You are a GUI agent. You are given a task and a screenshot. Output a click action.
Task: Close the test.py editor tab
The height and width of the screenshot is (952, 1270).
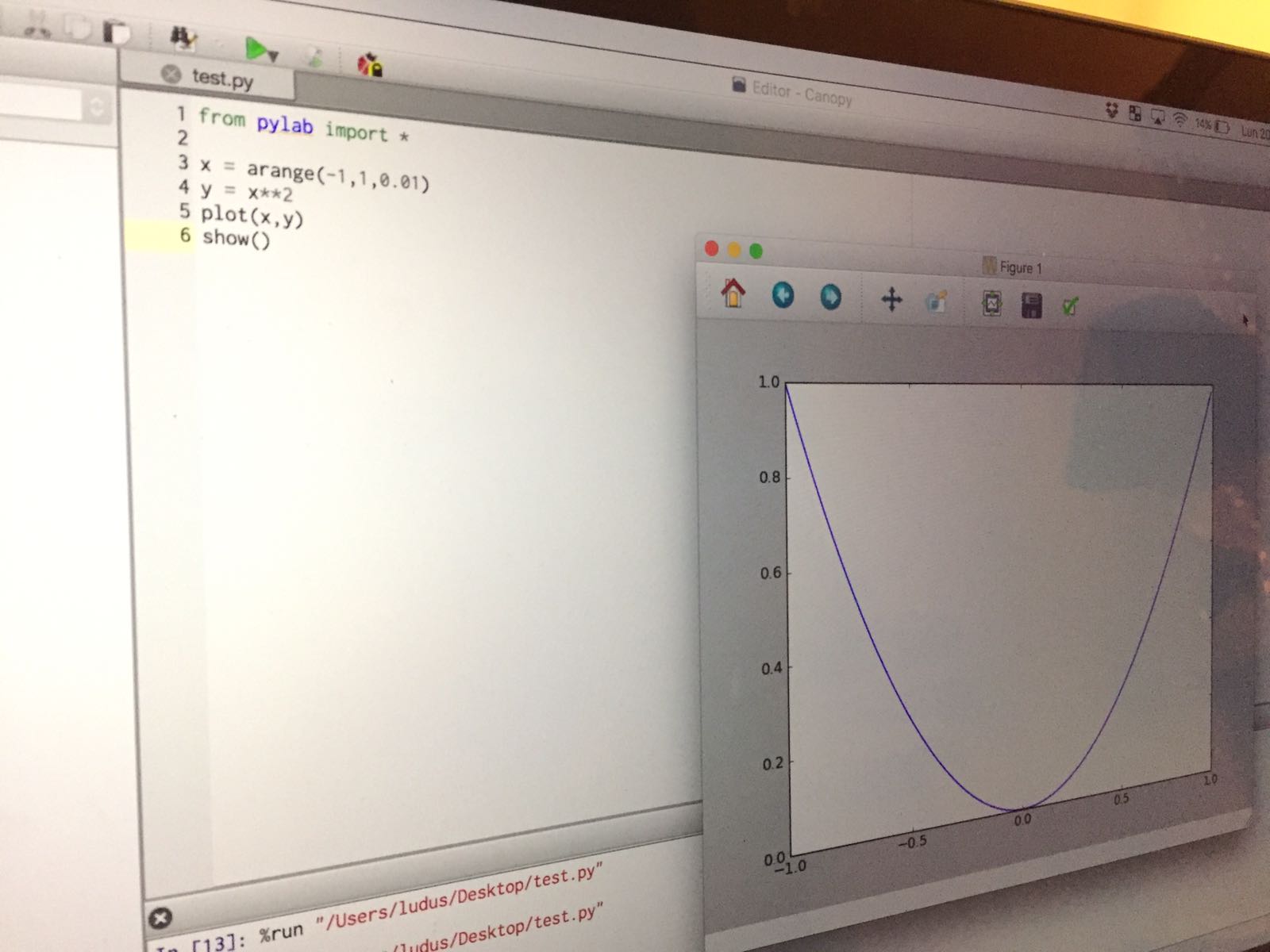[171, 74]
